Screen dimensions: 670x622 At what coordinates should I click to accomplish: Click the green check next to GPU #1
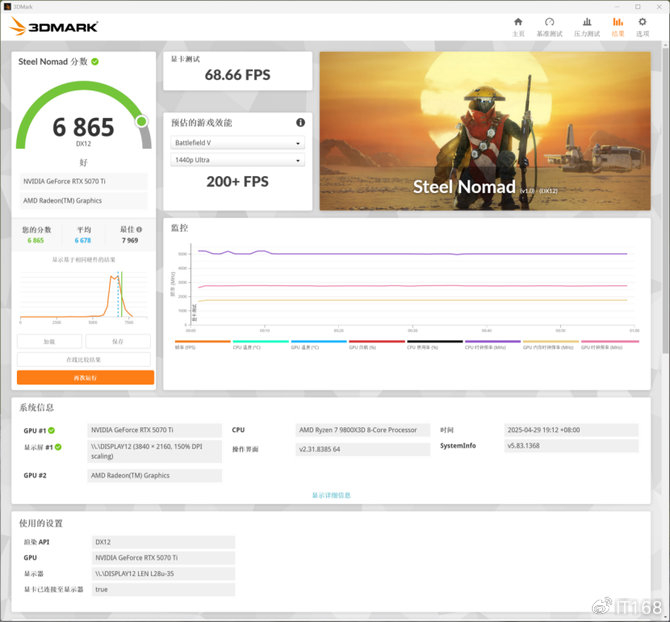tap(51, 430)
